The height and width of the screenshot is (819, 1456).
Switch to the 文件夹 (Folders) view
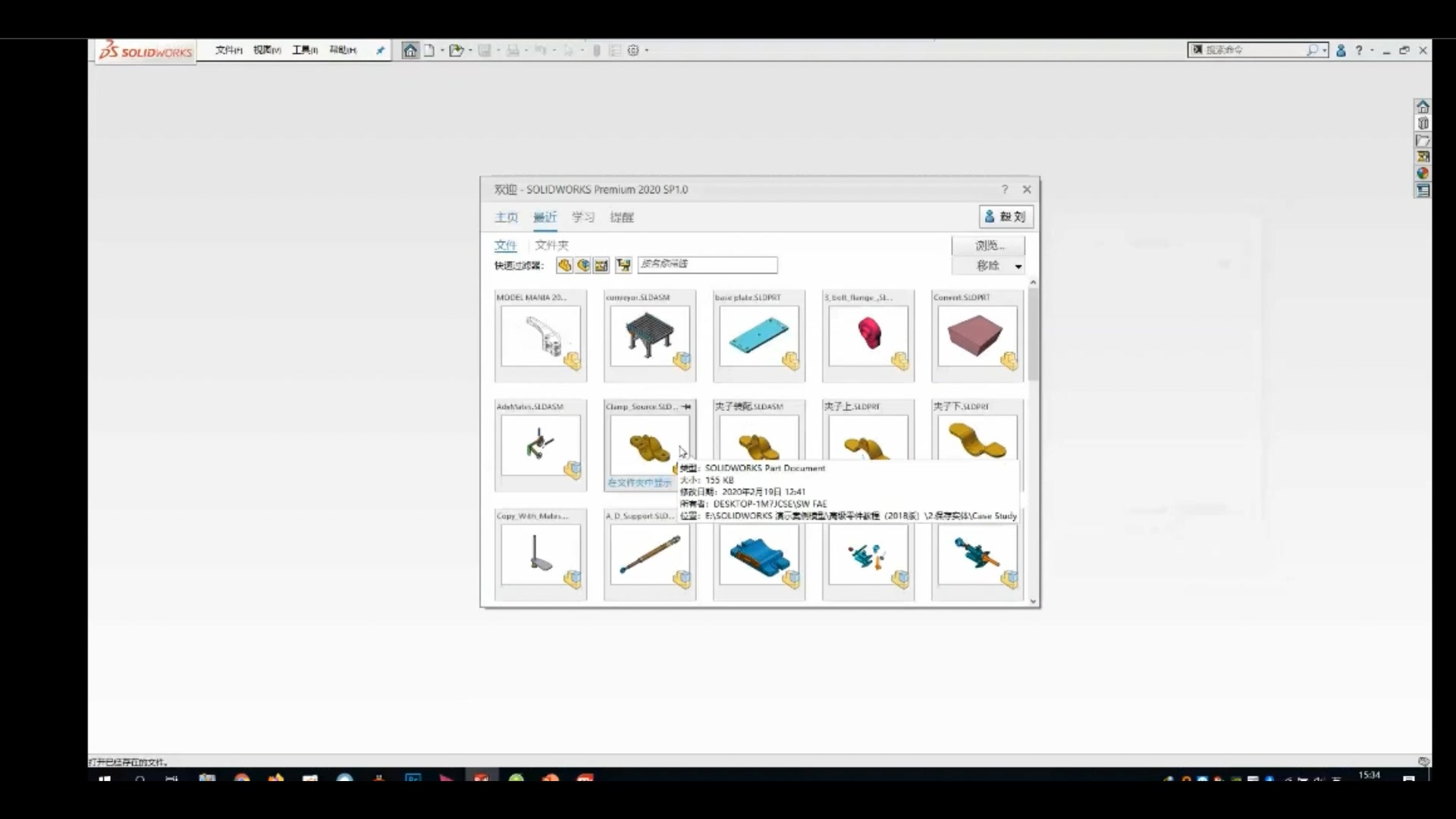pos(551,245)
